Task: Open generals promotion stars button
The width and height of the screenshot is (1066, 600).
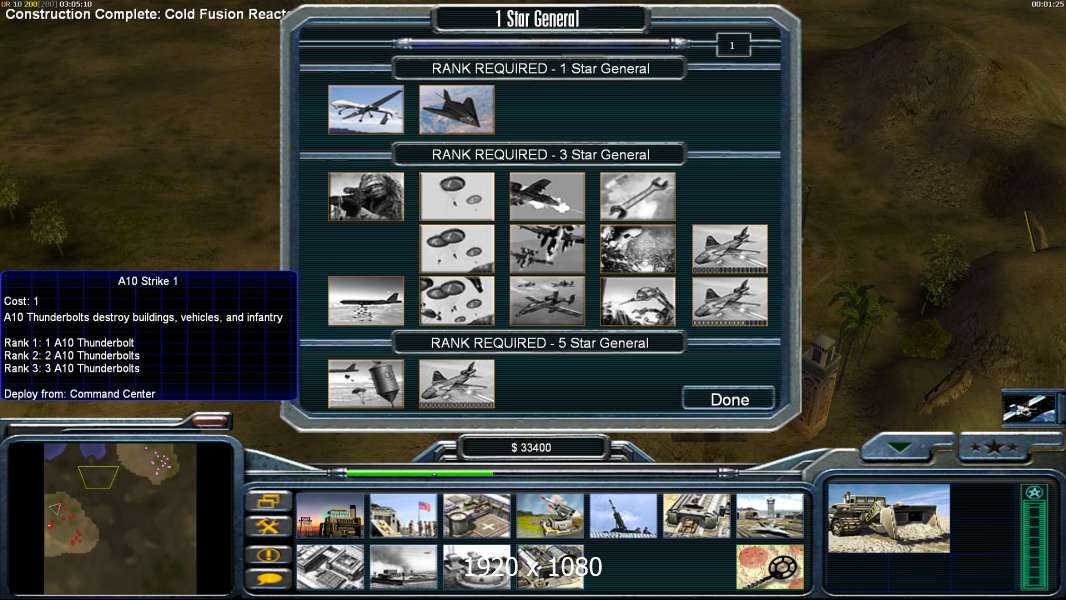Action: (x=995, y=447)
